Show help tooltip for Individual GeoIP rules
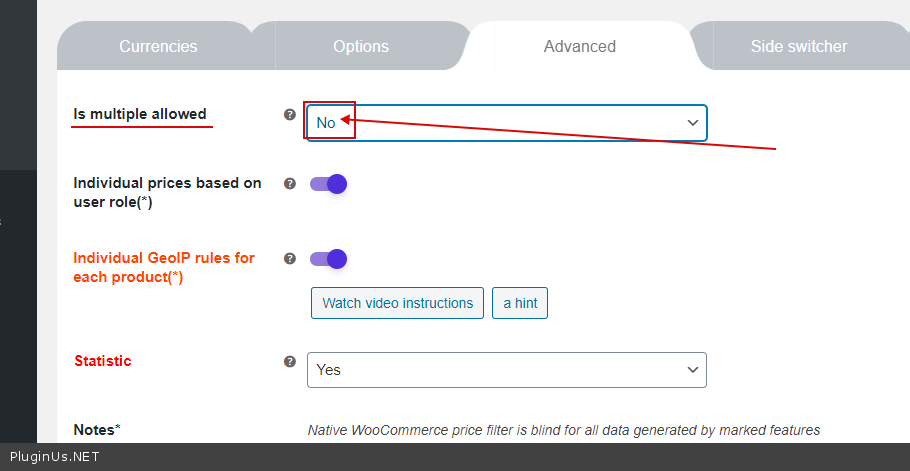The width and height of the screenshot is (910, 471). [290, 258]
